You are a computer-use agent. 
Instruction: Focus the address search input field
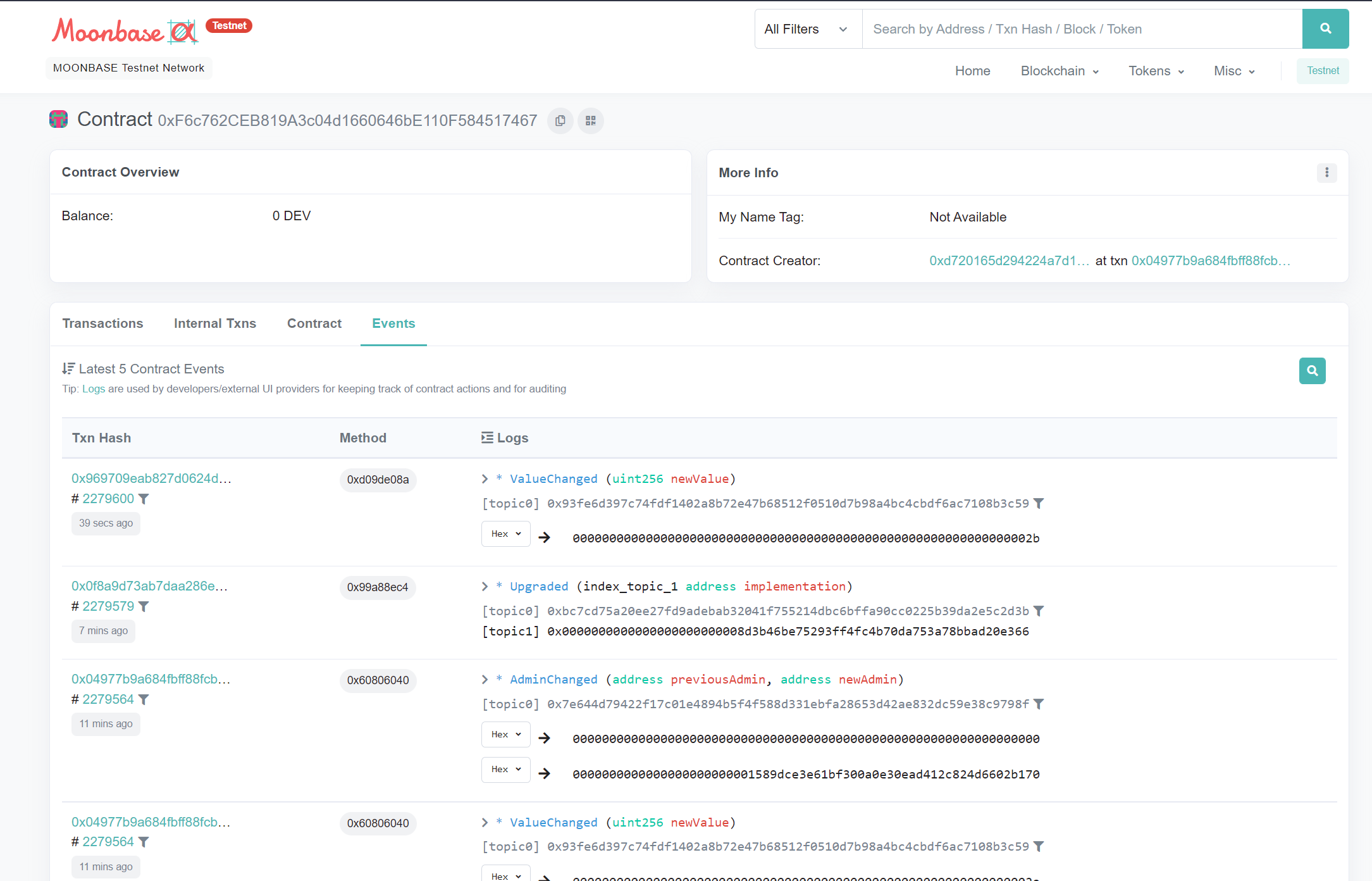coord(1082,29)
